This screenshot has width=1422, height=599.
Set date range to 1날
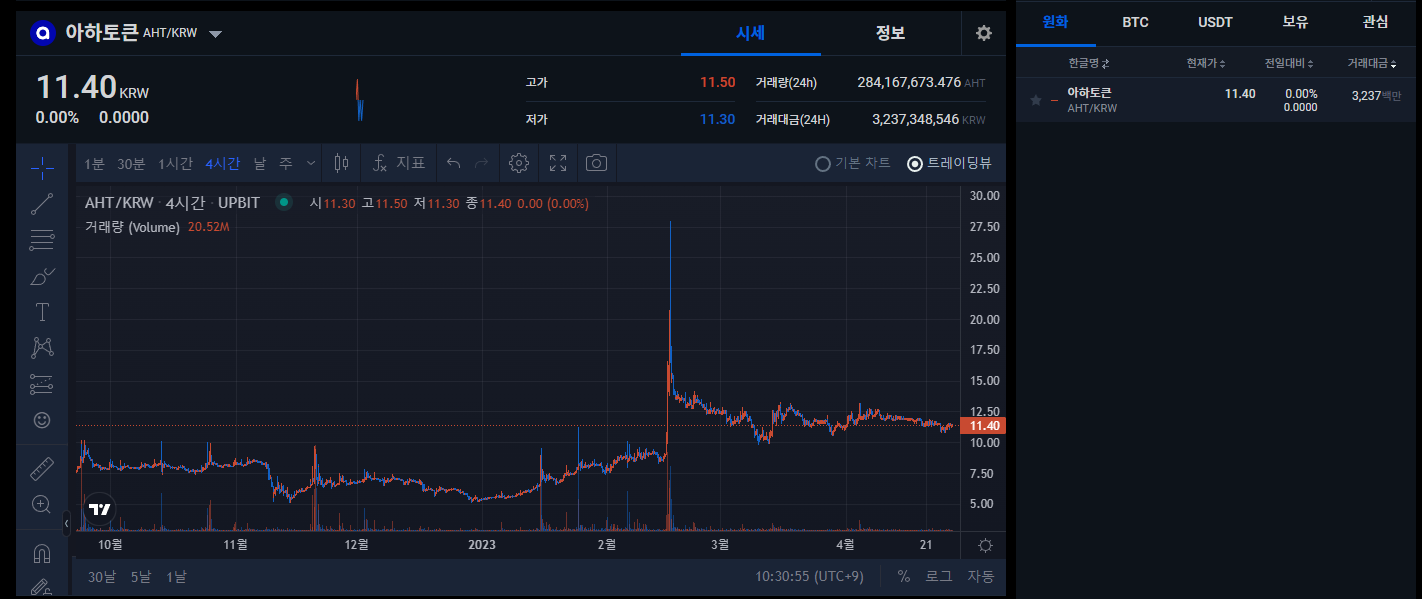click(176, 576)
